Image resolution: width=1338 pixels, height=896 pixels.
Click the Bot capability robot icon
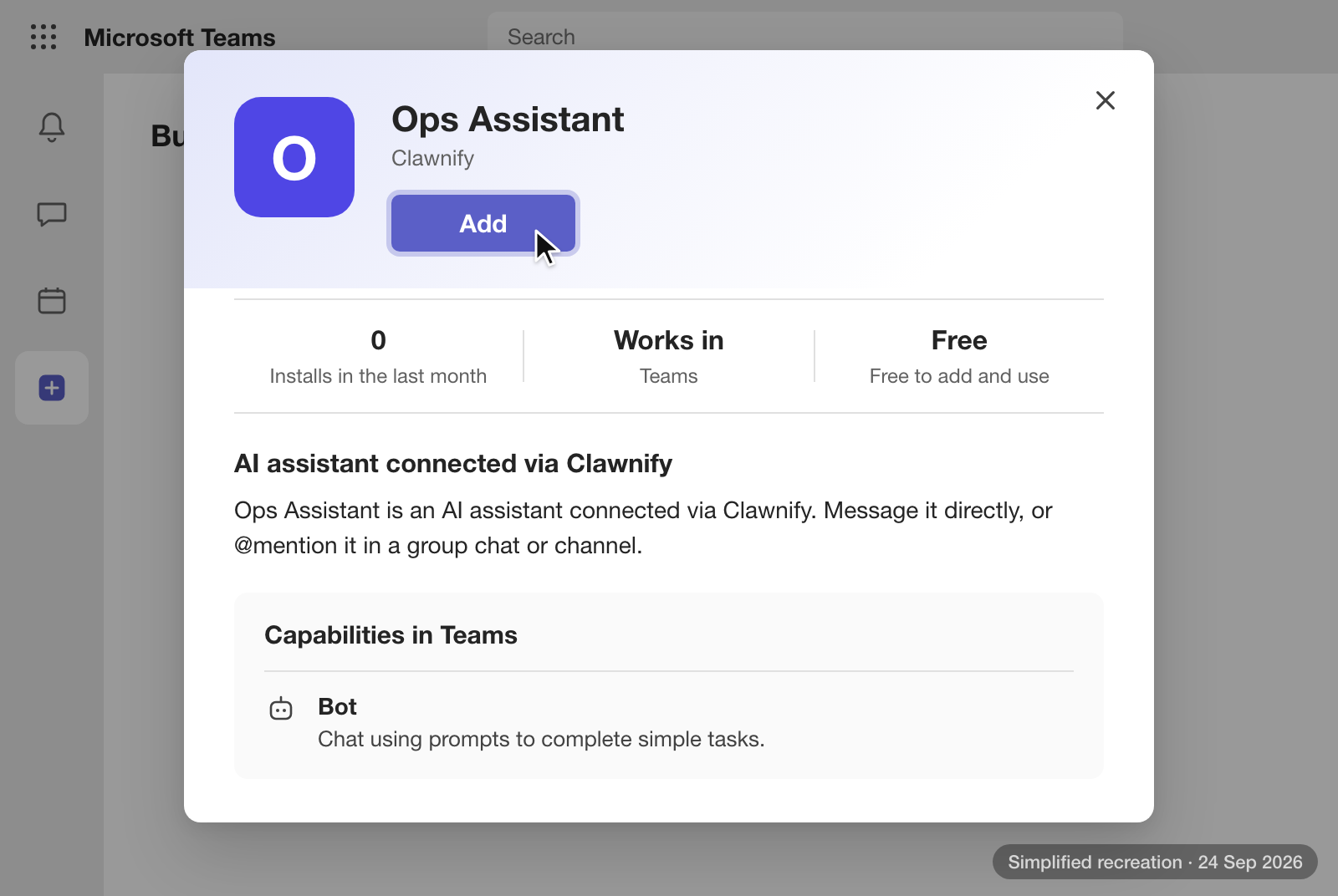[x=281, y=709]
